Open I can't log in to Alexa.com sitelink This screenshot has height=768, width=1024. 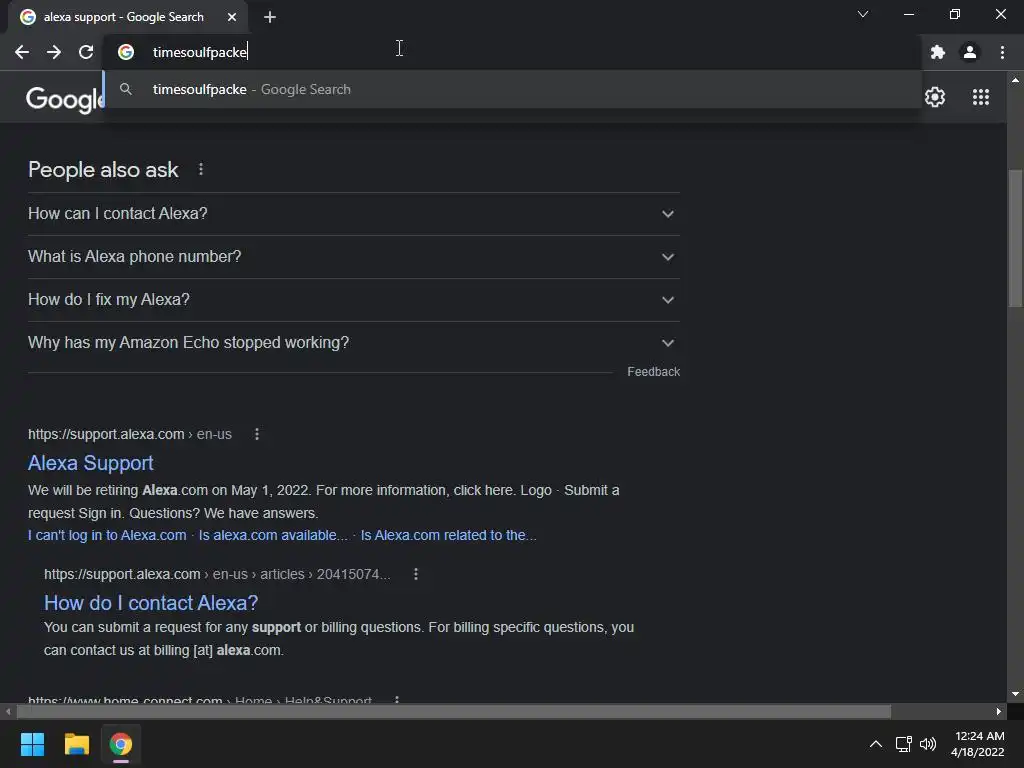click(x=107, y=536)
